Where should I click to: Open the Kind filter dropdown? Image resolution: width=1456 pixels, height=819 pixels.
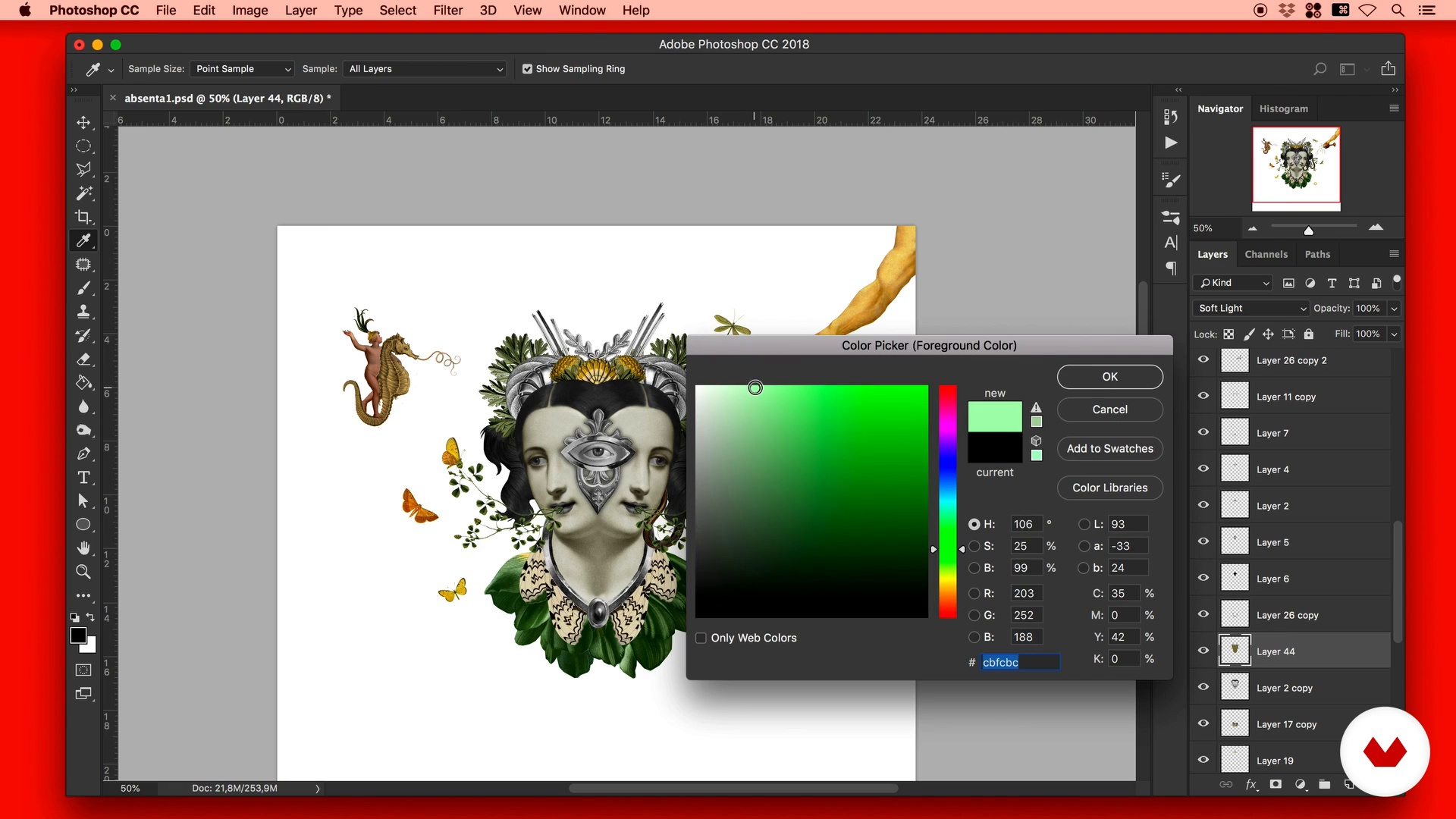click(x=1233, y=283)
